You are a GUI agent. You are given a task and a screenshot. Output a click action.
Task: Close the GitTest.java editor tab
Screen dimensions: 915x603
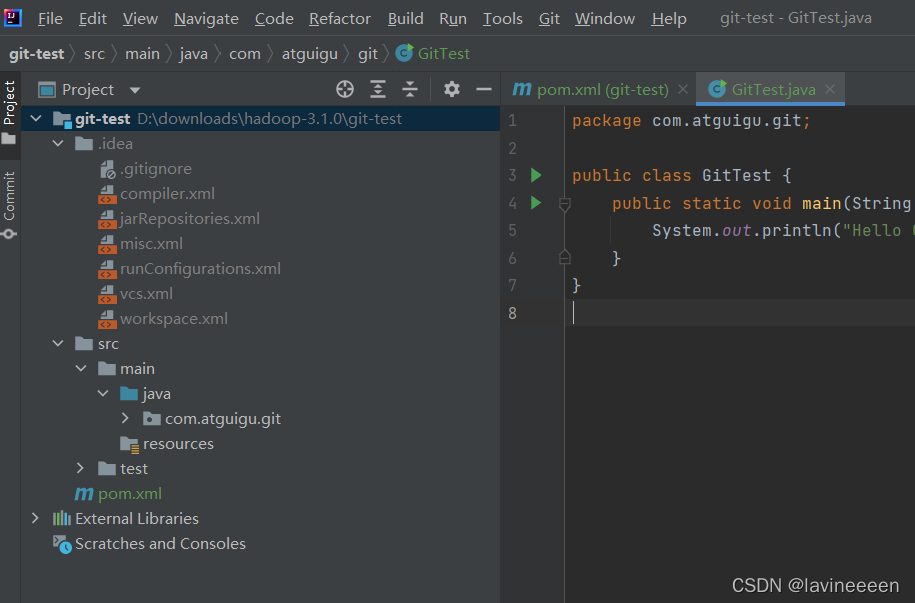click(830, 89)
